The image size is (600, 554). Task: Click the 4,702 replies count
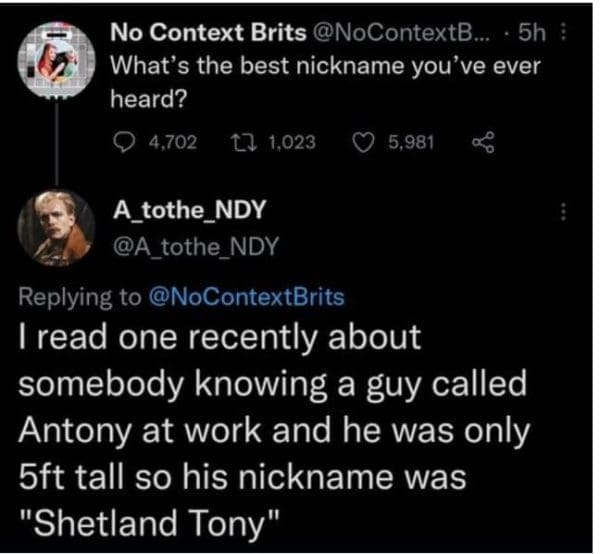(168, 142)
